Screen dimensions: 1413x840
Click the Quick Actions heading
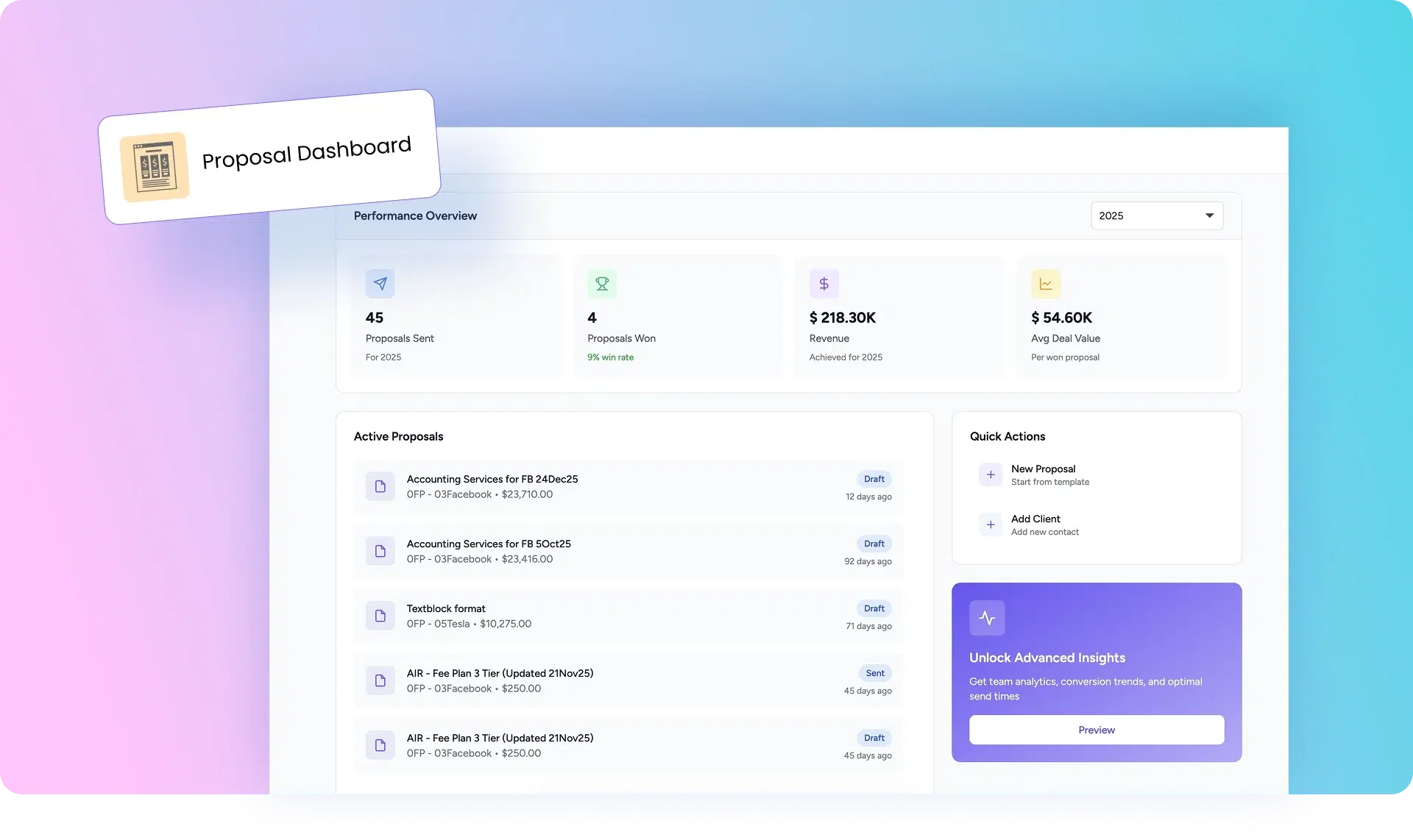[1007, 436]
